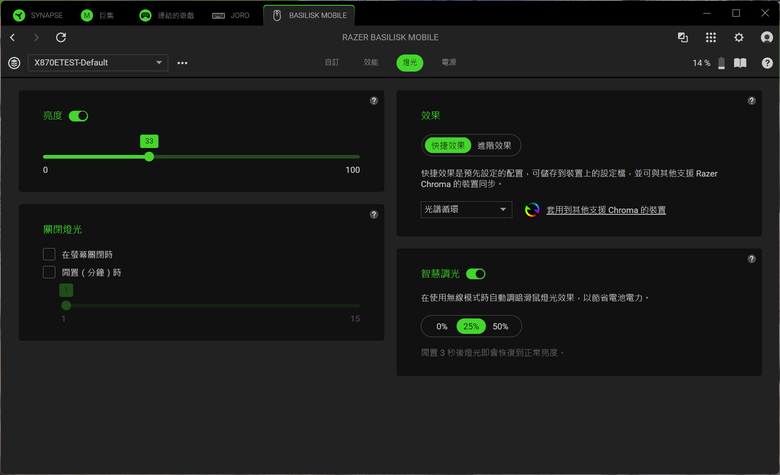Go forward with the right arrow
Image resolution: width=780 pixels, height=475 pixels.
[36, 37]
